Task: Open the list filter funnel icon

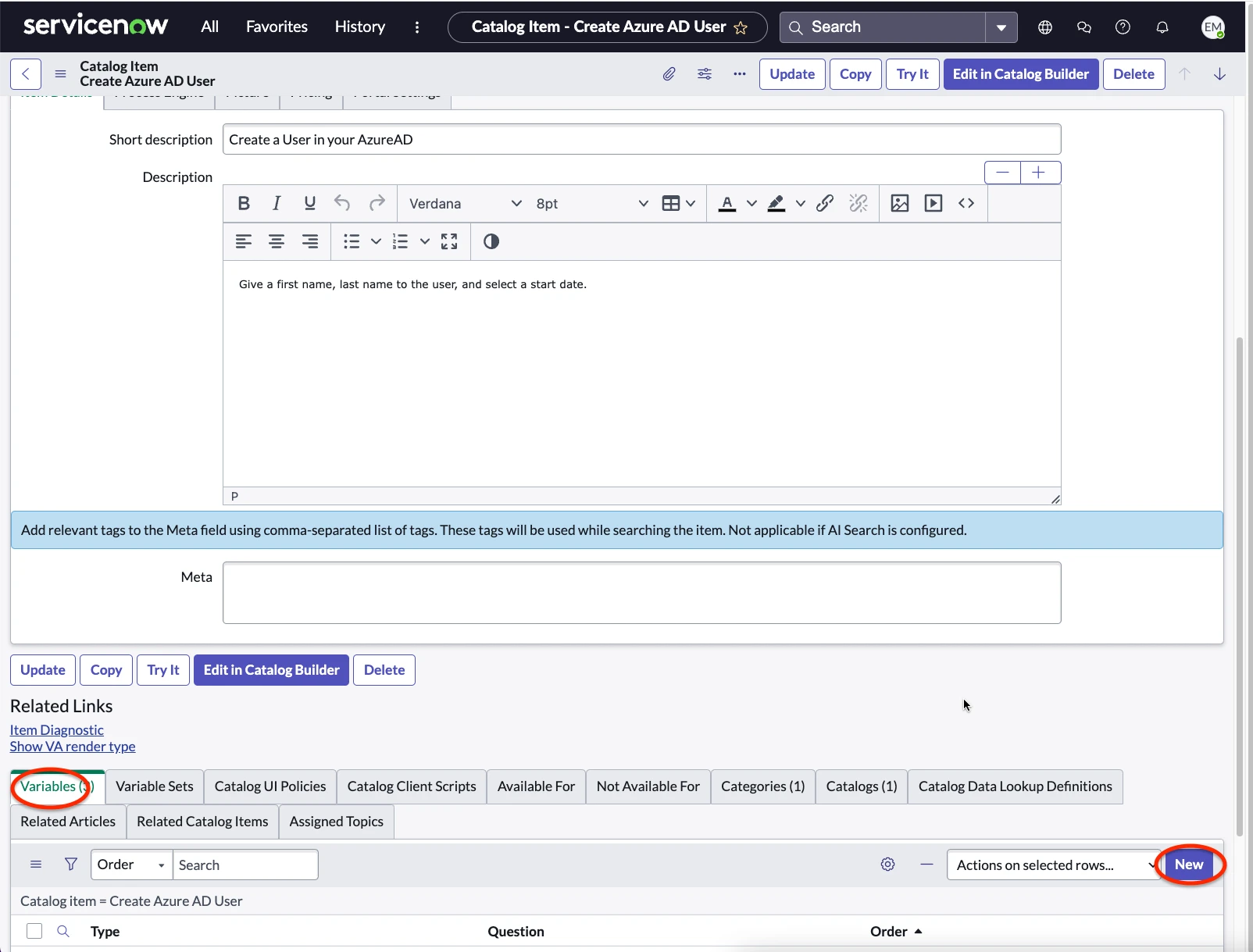Action: click(x=71, y=865)
